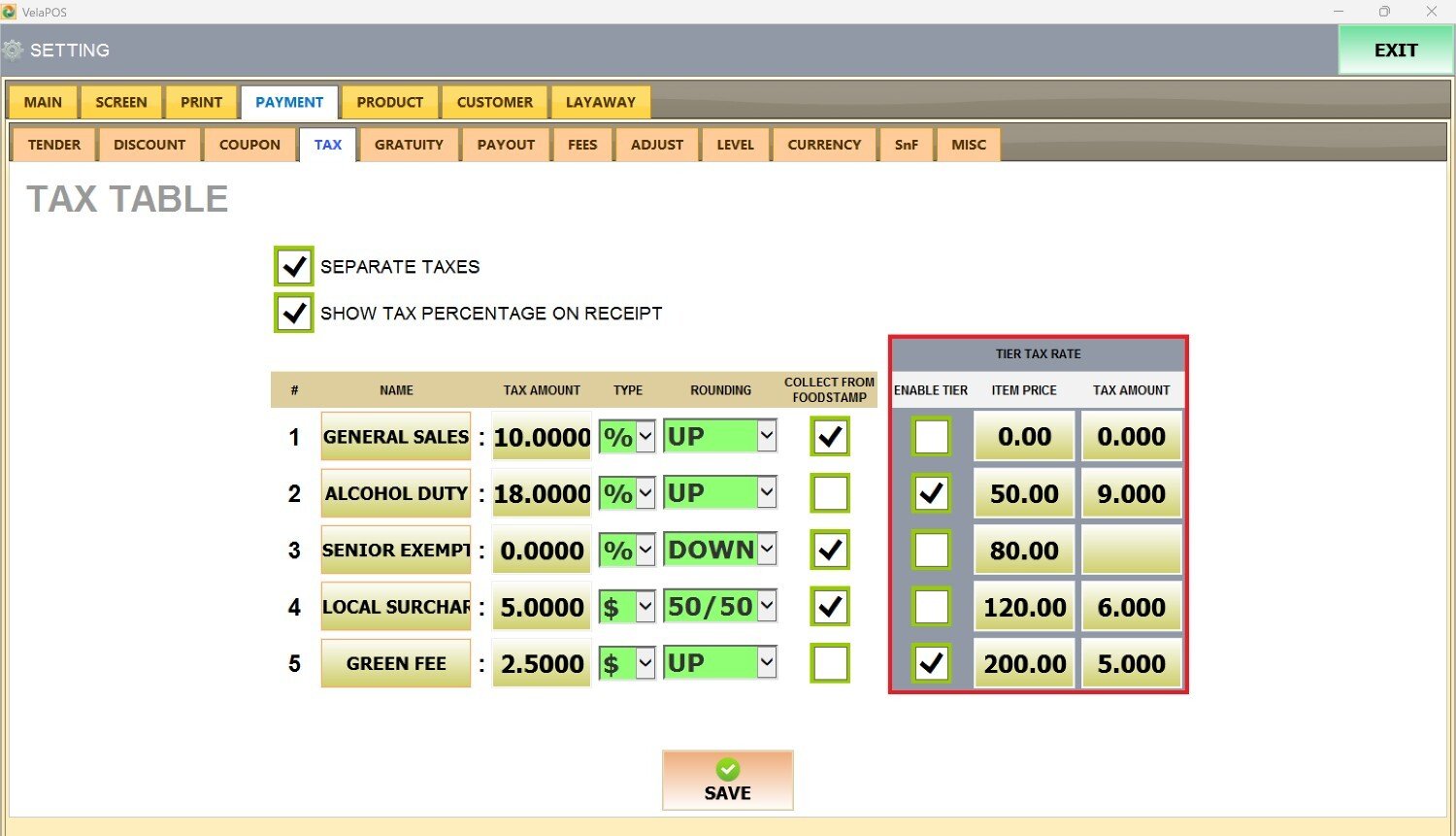Uncheck the Separate Taxes checkbox

pyautogui.click(x=293, y=266)
